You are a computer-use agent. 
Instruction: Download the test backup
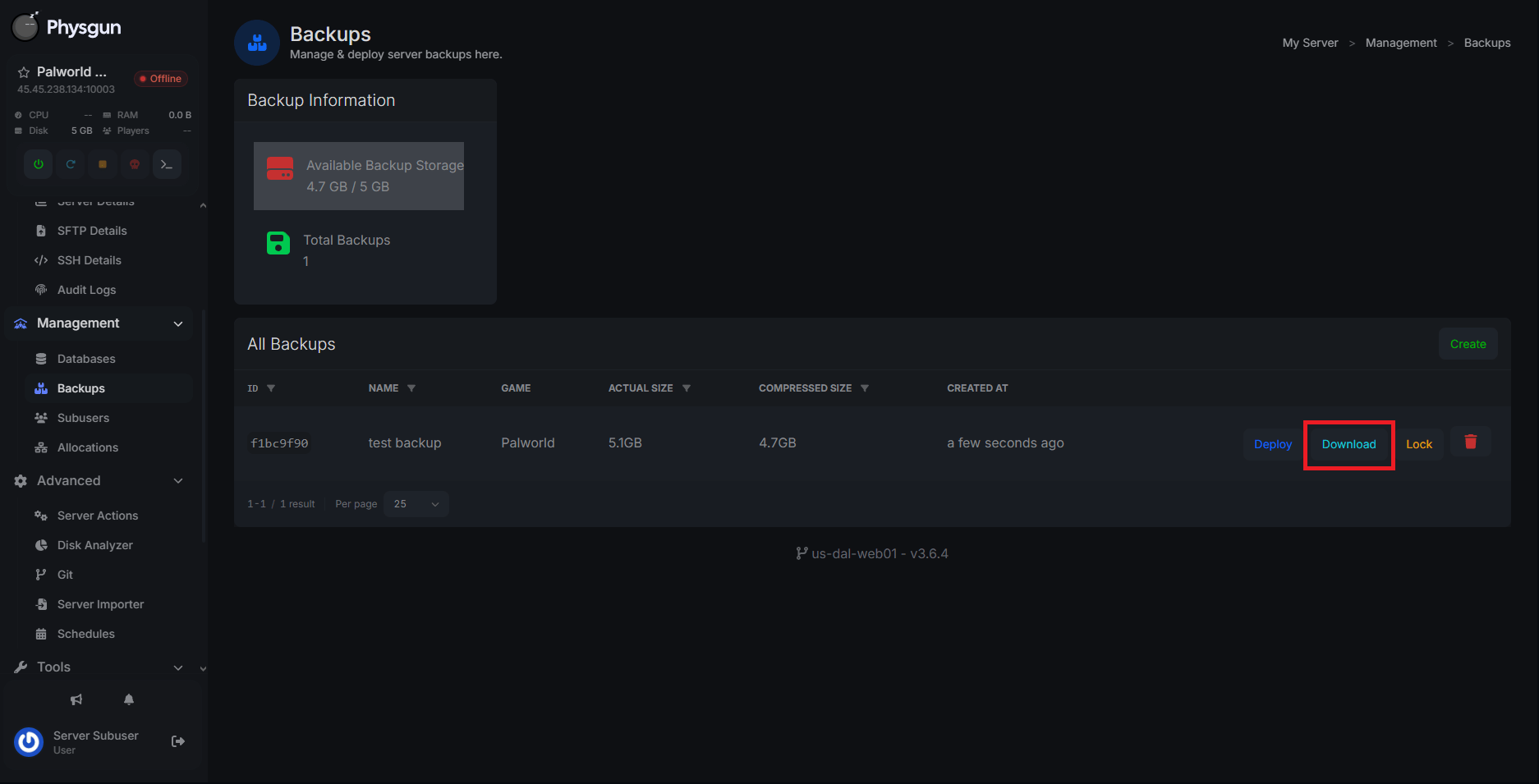coord(1348,444)
